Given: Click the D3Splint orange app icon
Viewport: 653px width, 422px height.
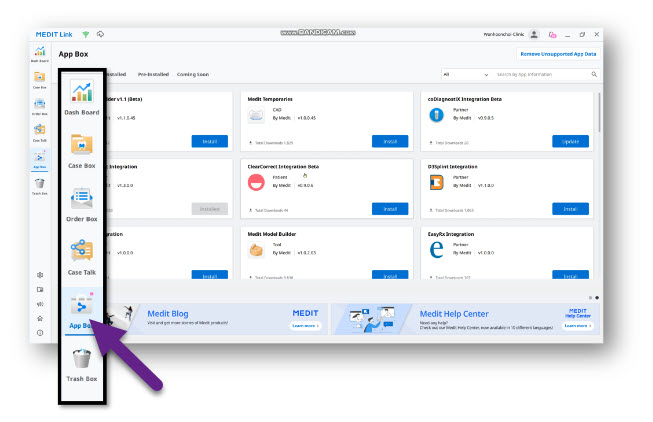Looking at the screenshot, I should coord(436,182).
